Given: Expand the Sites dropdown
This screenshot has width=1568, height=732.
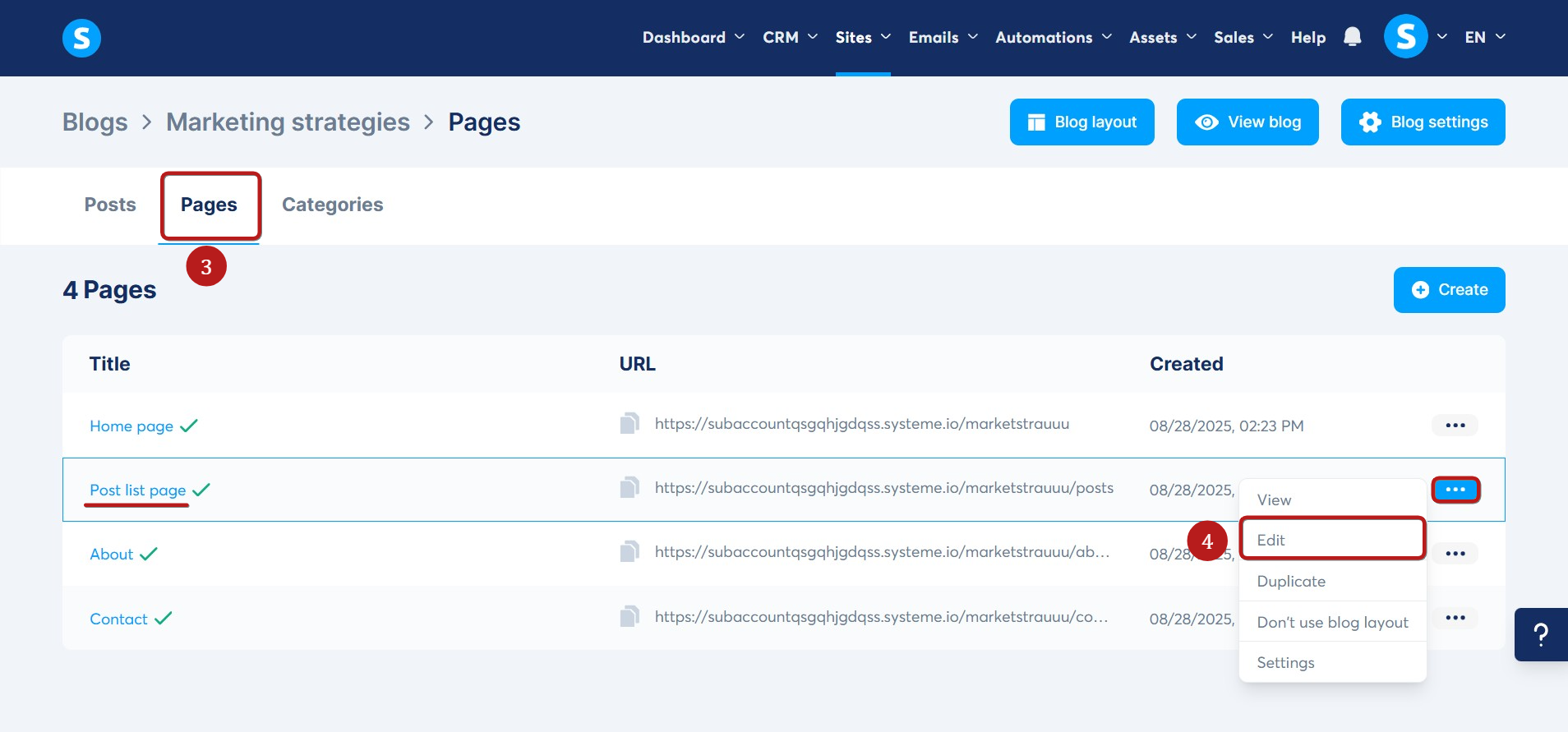Looking at the screenshot, I should pos(863,37).
